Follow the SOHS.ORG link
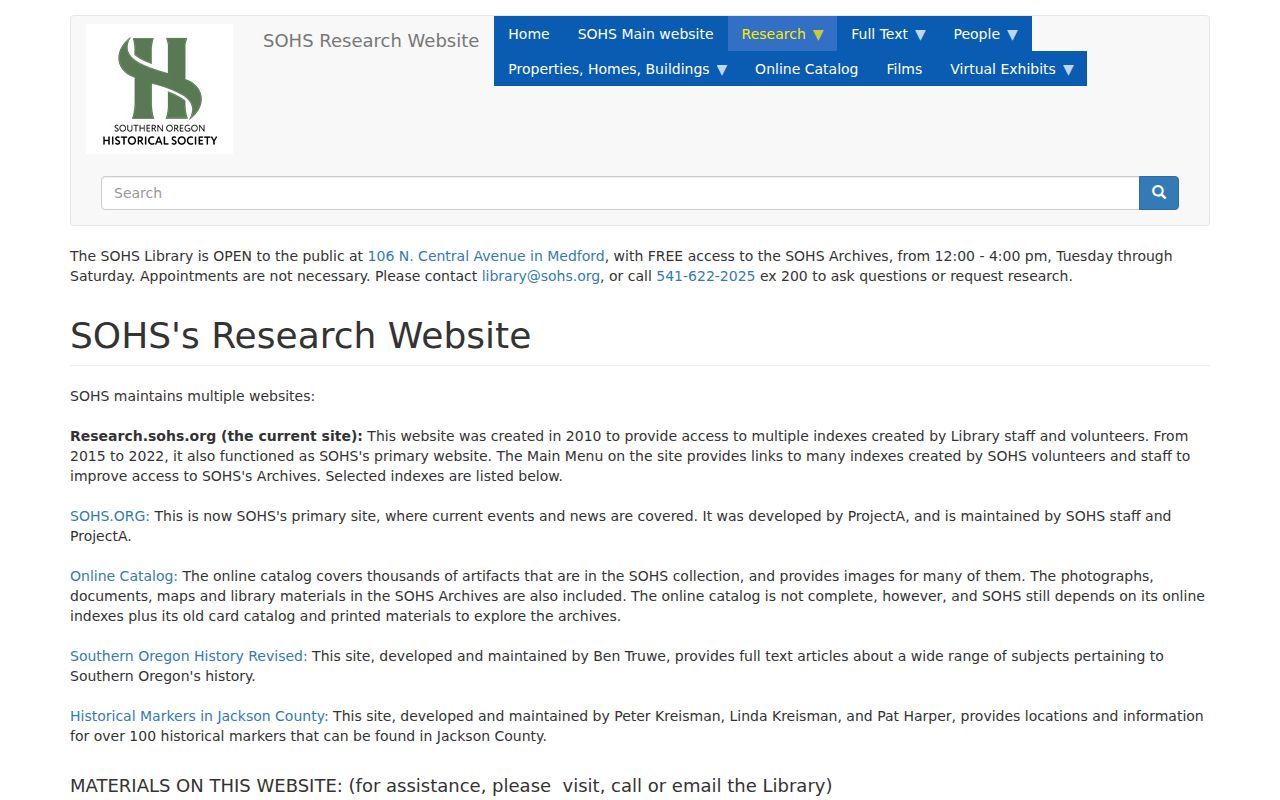This screenshot has height=800, width=1280. click(110, 516)
